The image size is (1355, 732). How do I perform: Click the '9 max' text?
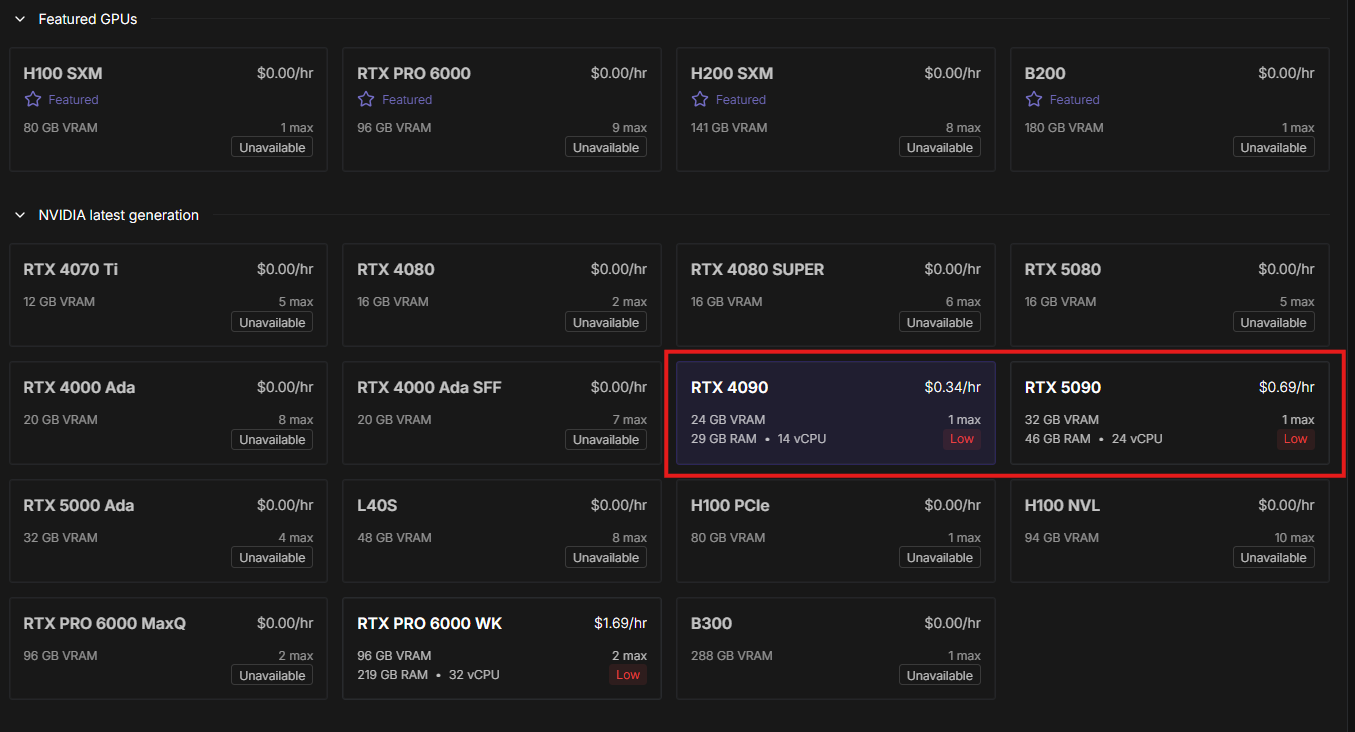tap(629, 127)
